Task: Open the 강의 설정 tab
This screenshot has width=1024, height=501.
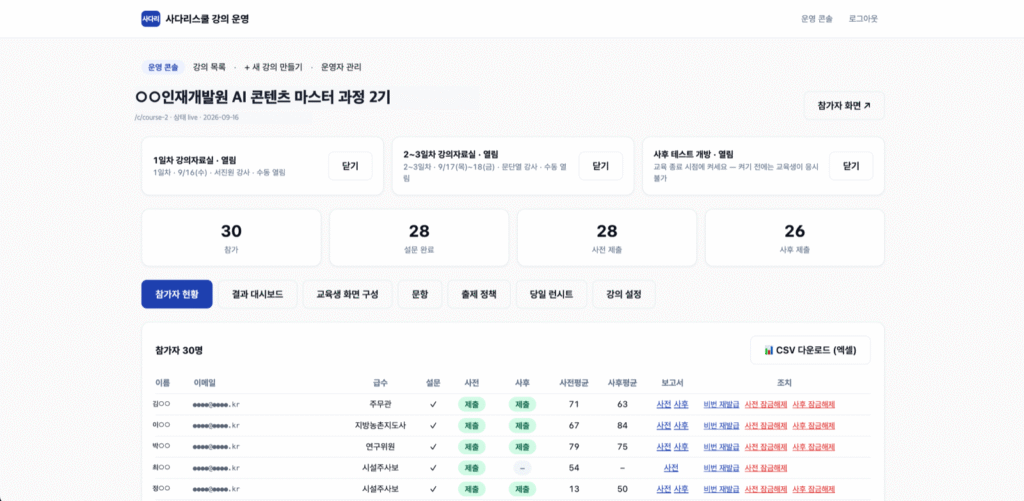Action: tap(624, 294)
